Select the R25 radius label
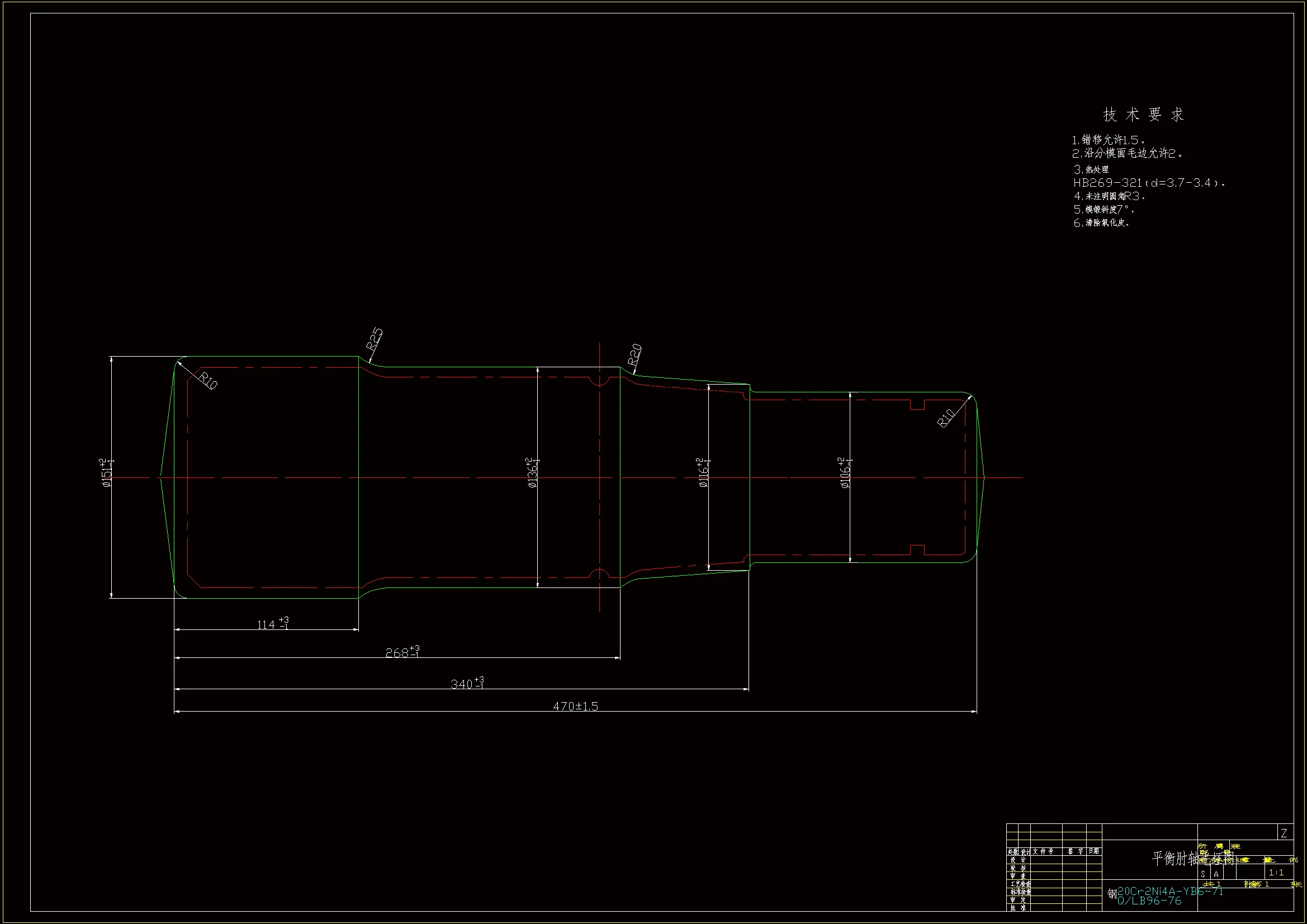 [374, 339]
